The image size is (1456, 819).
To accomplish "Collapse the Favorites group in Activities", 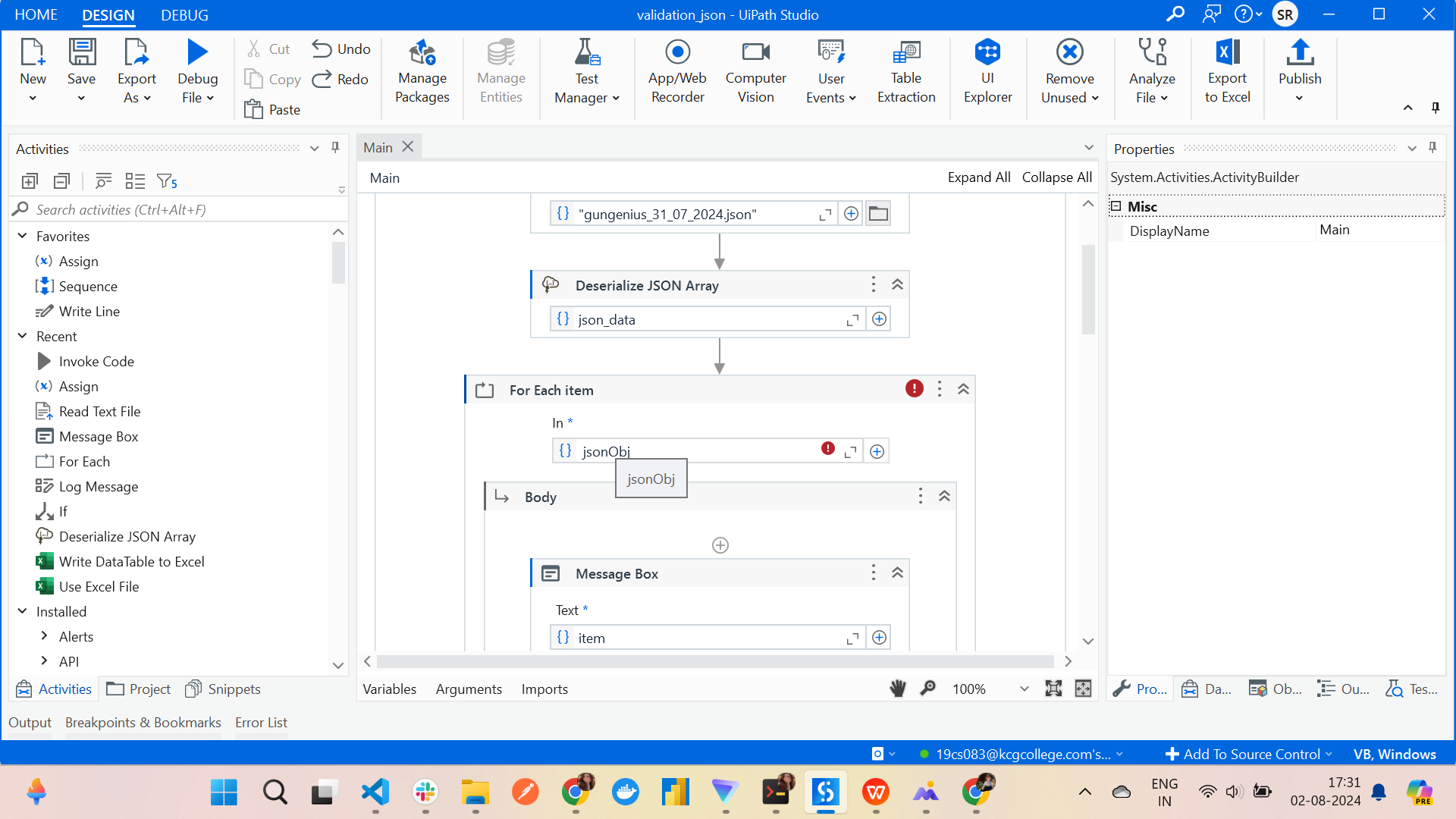I will click(22, 236).
